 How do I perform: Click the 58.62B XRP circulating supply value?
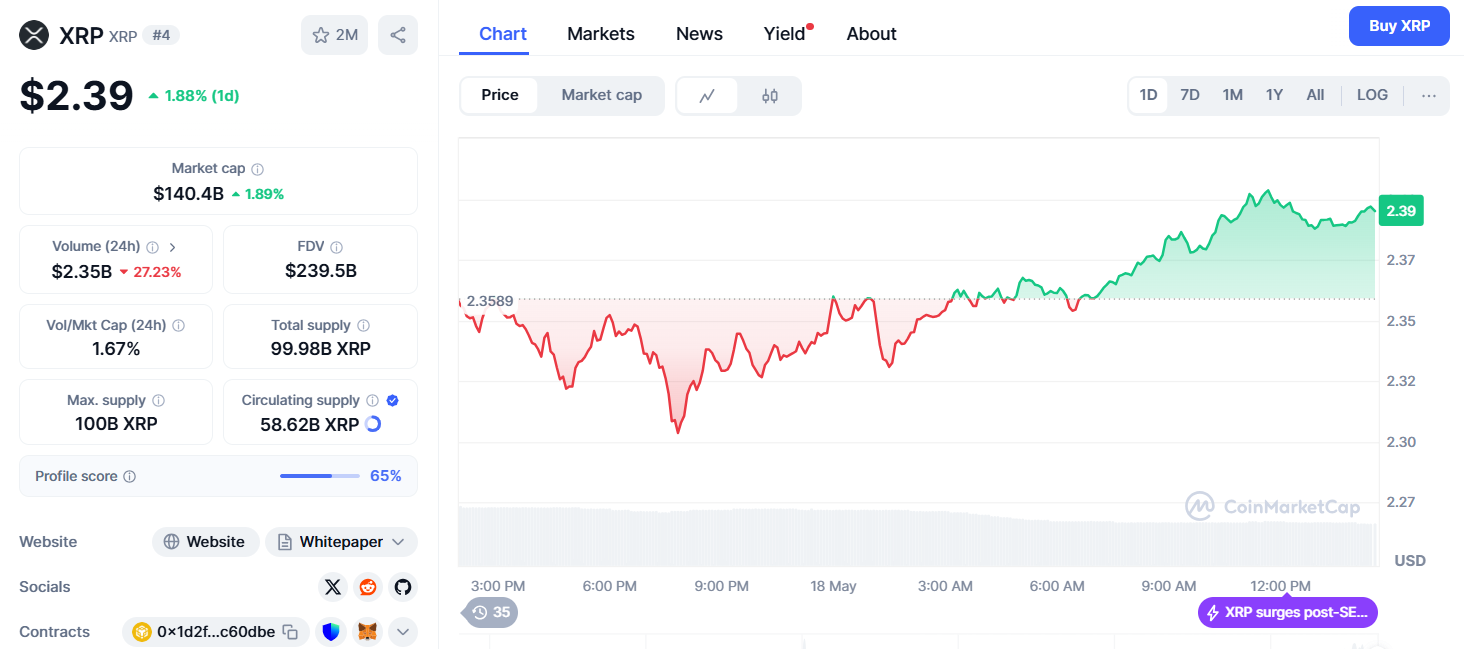(x=310, y=424)
